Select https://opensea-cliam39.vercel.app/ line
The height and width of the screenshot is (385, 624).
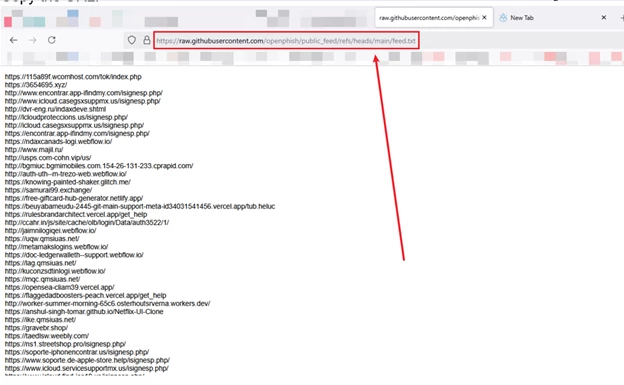click(x=60, y=287)
